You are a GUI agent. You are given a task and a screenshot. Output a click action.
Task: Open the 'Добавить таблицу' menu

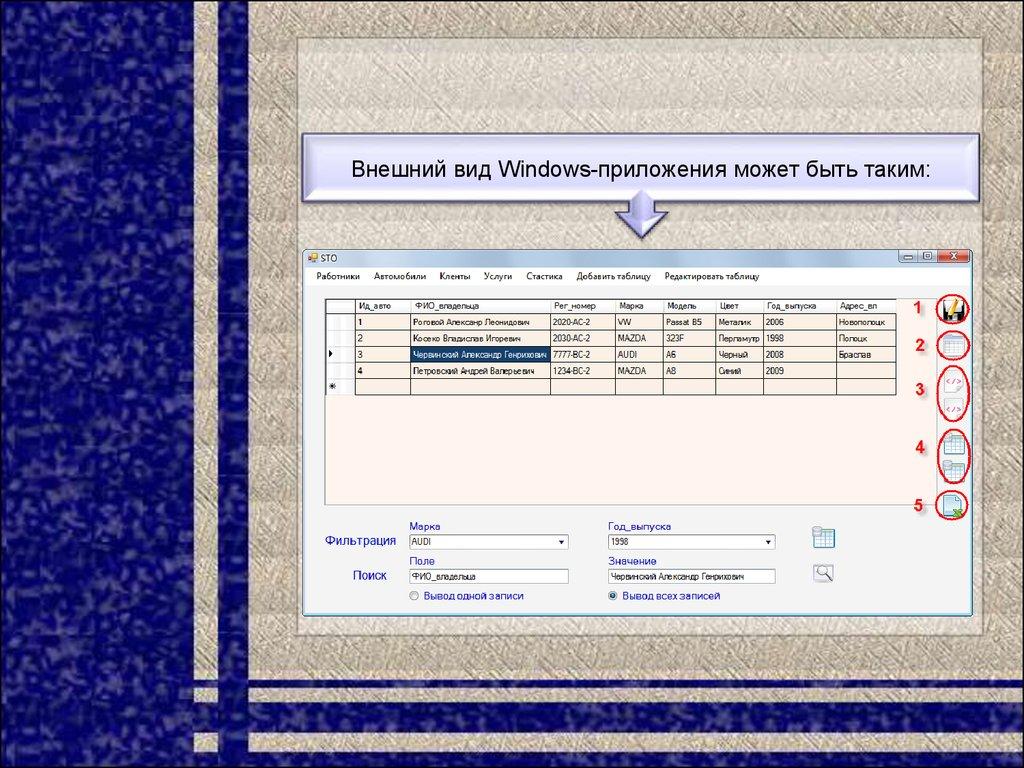613,276
